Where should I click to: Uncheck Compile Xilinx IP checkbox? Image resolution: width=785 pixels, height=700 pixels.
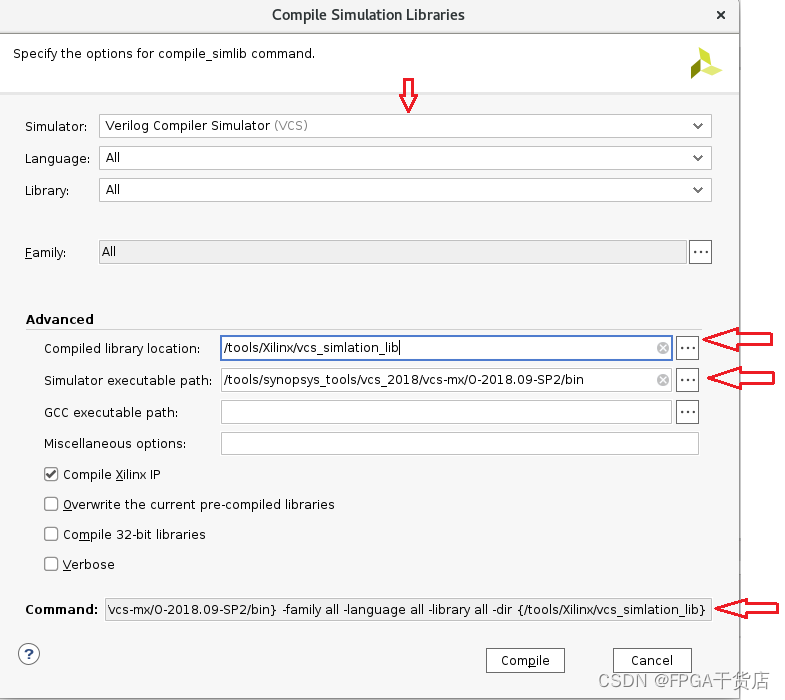pos(51,474)
